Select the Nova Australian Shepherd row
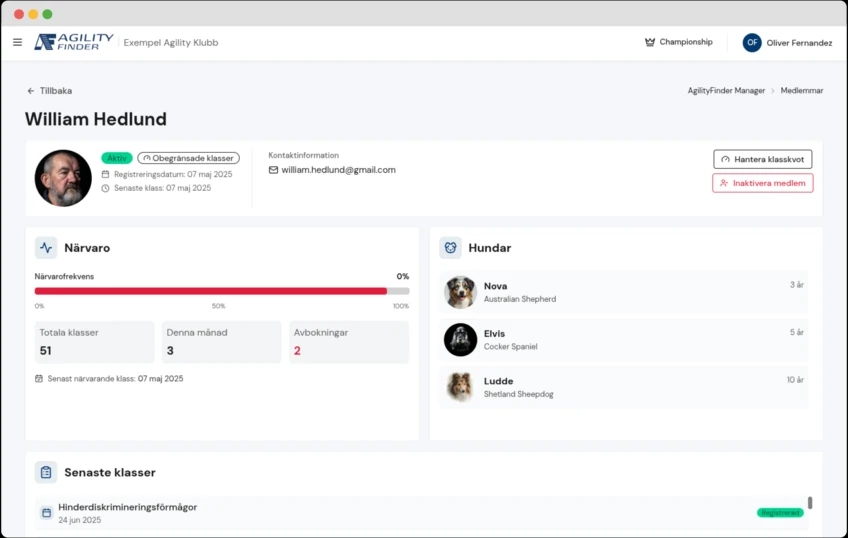The width and height of the screenshot is (848, 538). click(x=624, y=292)
